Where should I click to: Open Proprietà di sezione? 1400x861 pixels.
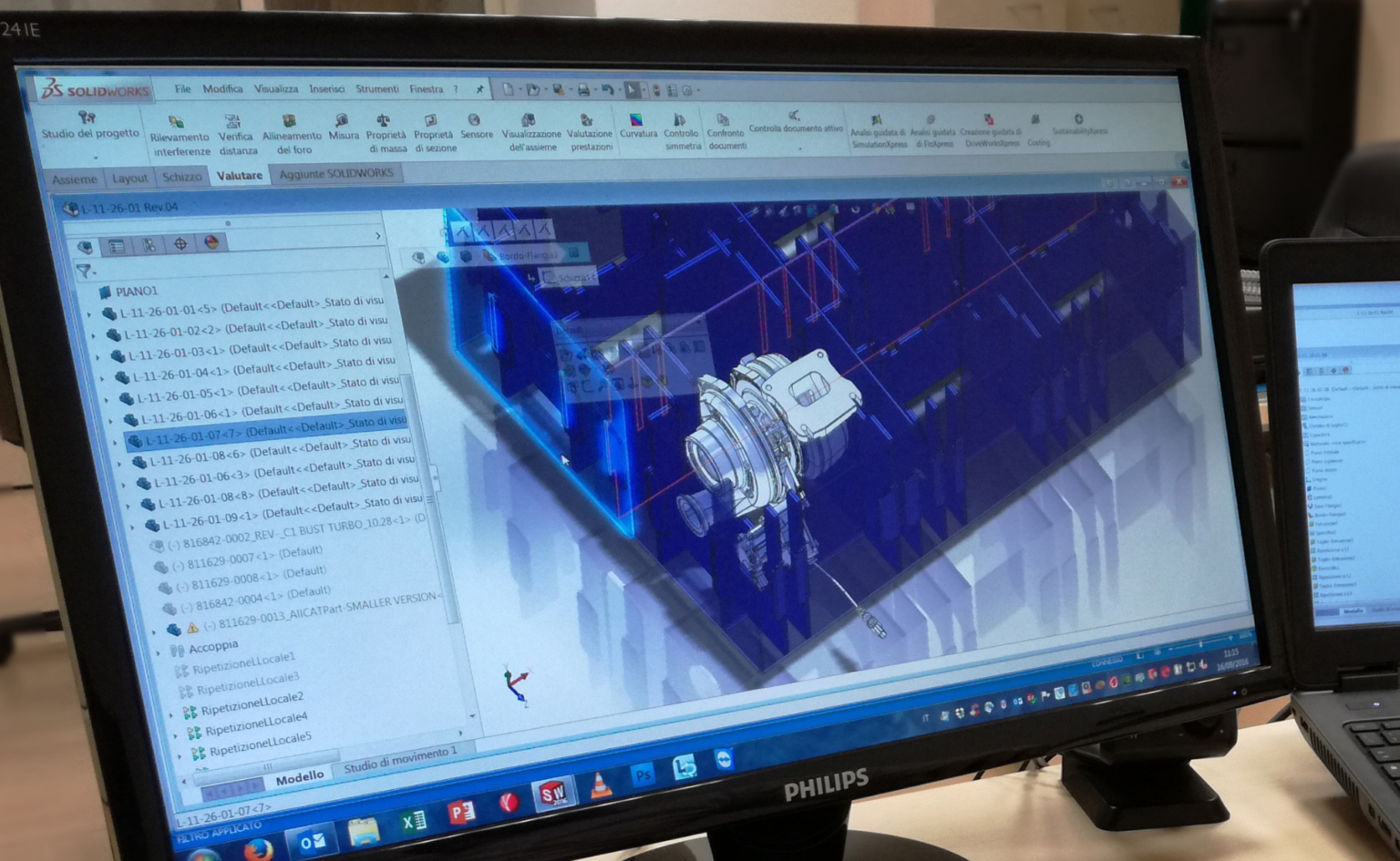pos(434,133)
